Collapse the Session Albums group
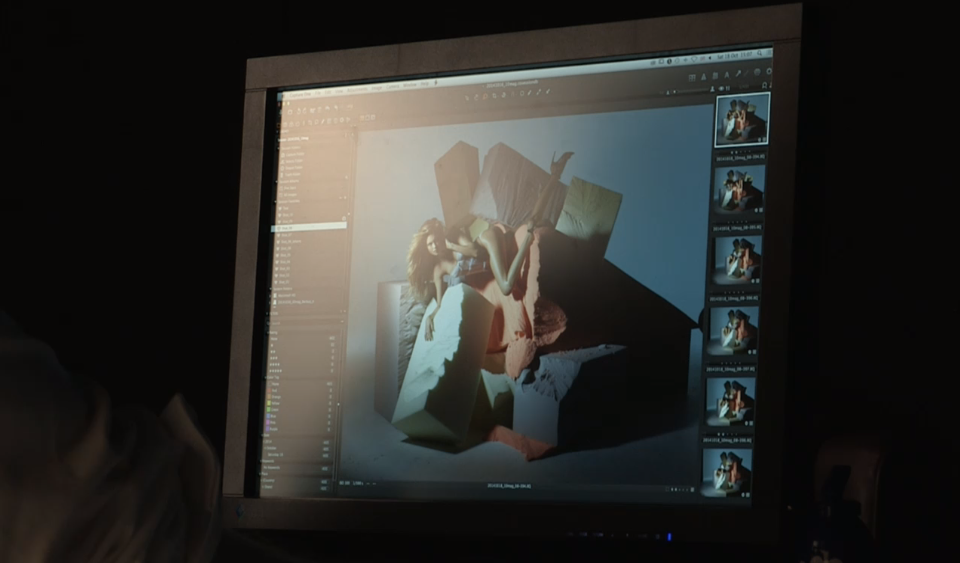 tap(277, 182)
